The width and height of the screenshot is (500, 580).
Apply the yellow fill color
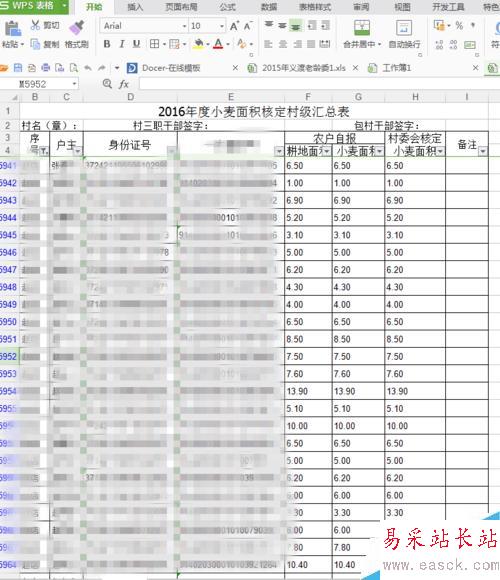198,44
